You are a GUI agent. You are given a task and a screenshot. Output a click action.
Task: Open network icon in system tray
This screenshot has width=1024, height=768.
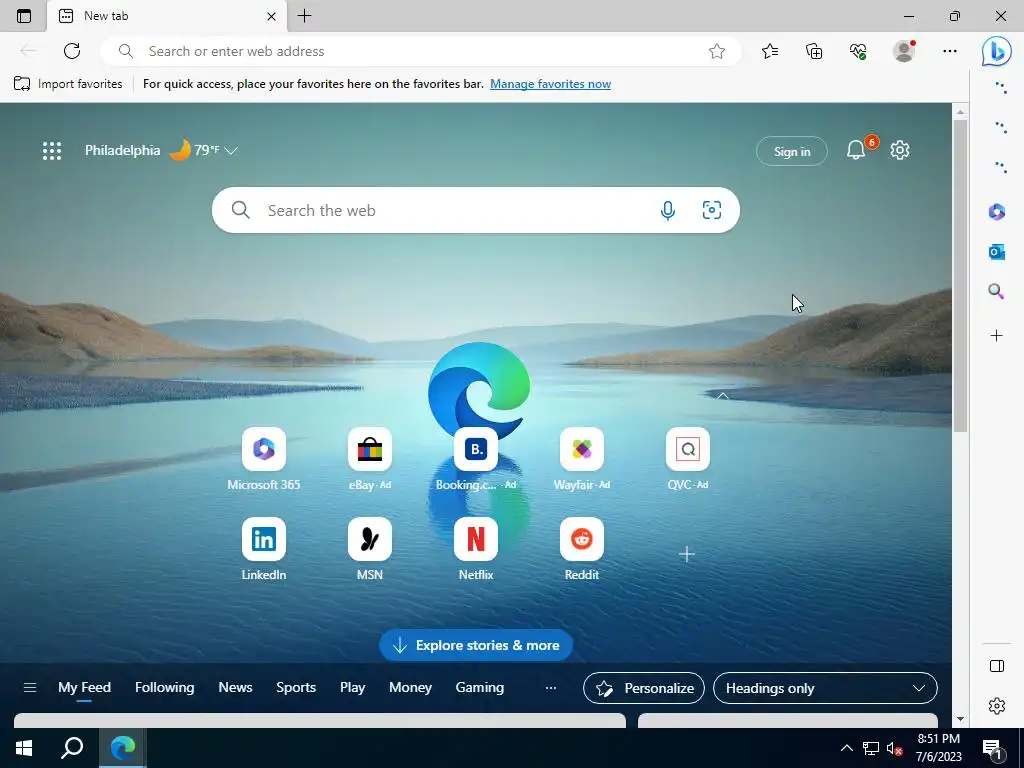tap(871, 748)
